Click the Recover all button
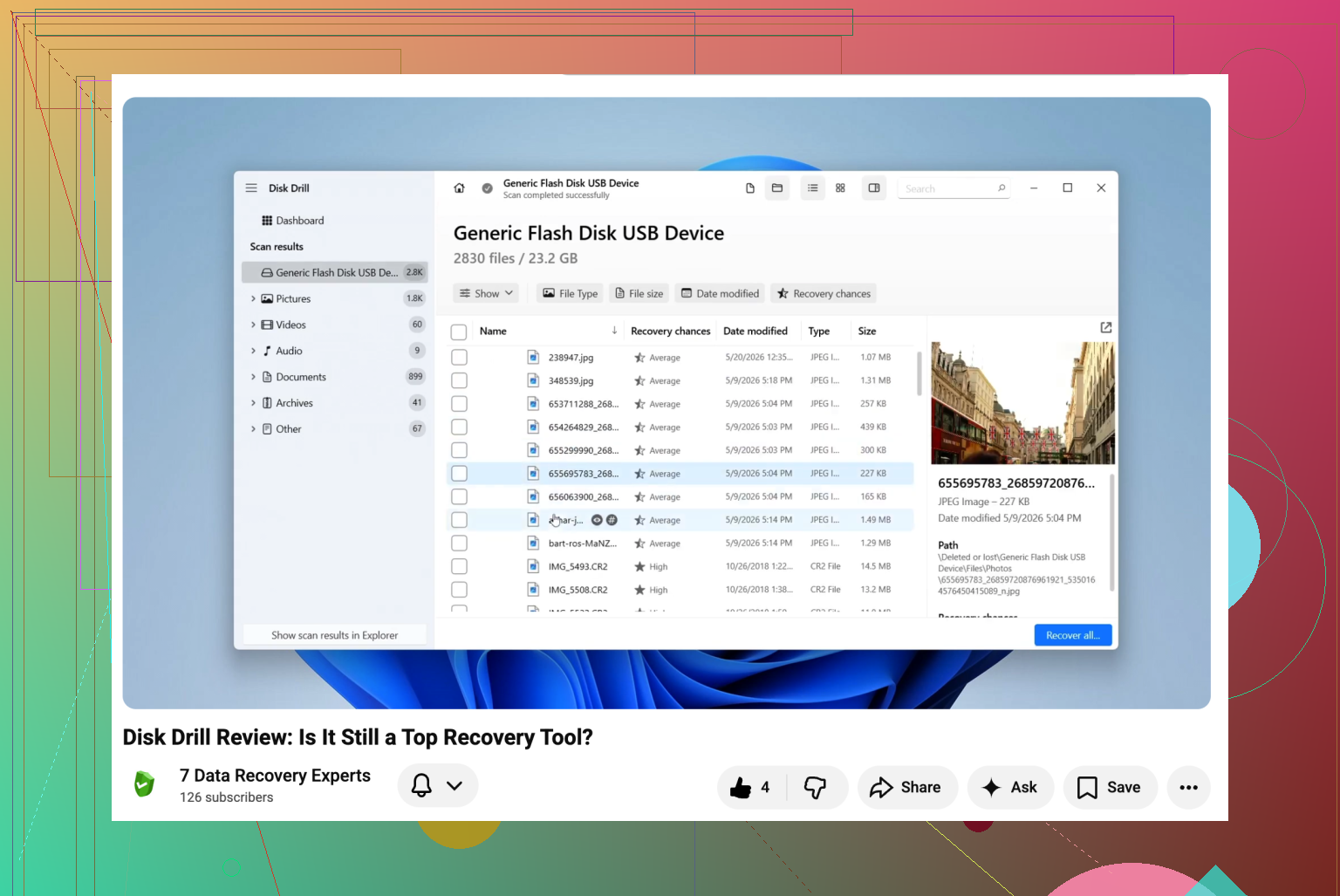The height and width of the screenshot is (896, 1340). click(x=1073, y=635)
